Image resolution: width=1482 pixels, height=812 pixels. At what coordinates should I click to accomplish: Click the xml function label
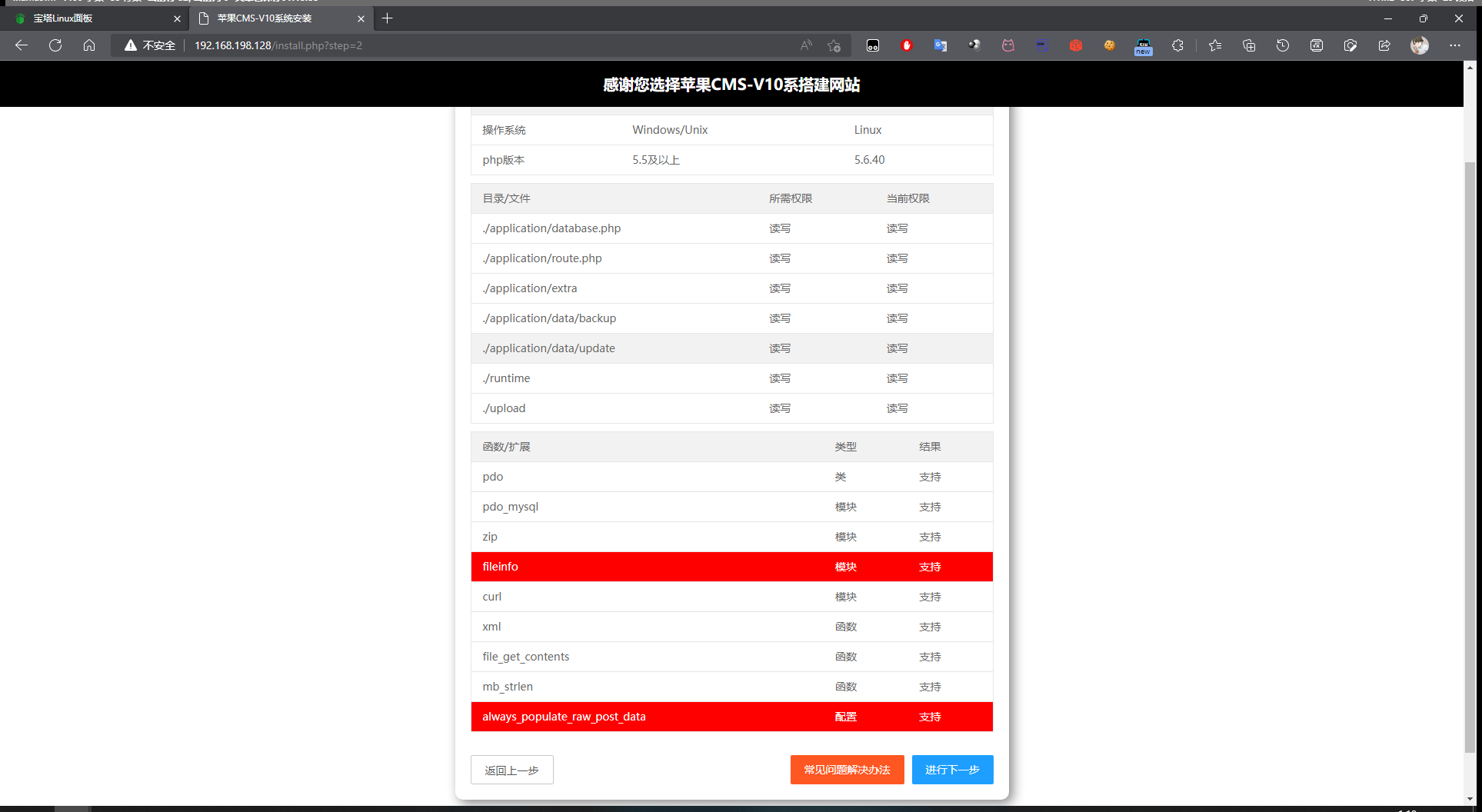[x=491, y=627]
